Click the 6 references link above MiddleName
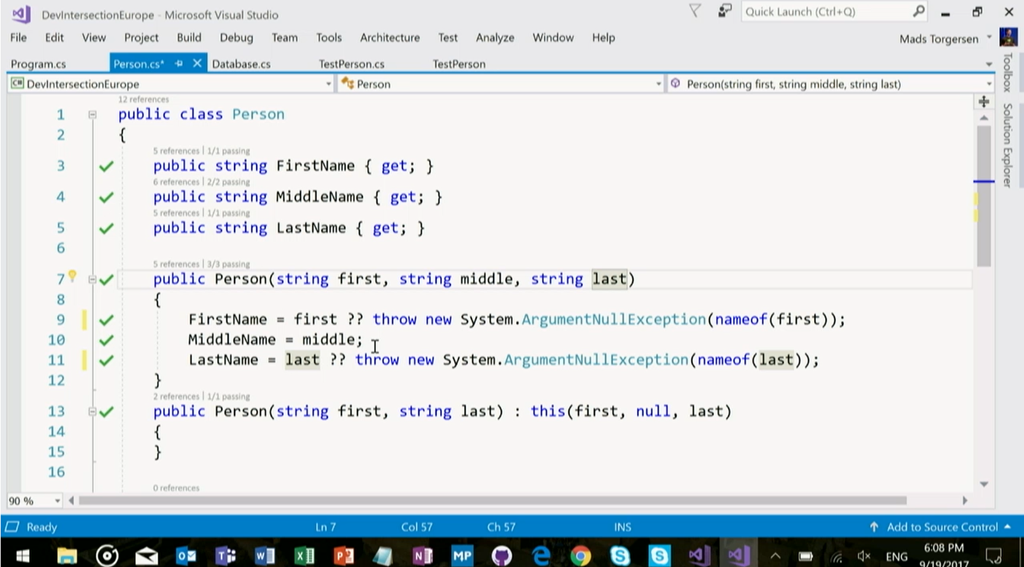 pyautogui.click(x=176, y=182)
